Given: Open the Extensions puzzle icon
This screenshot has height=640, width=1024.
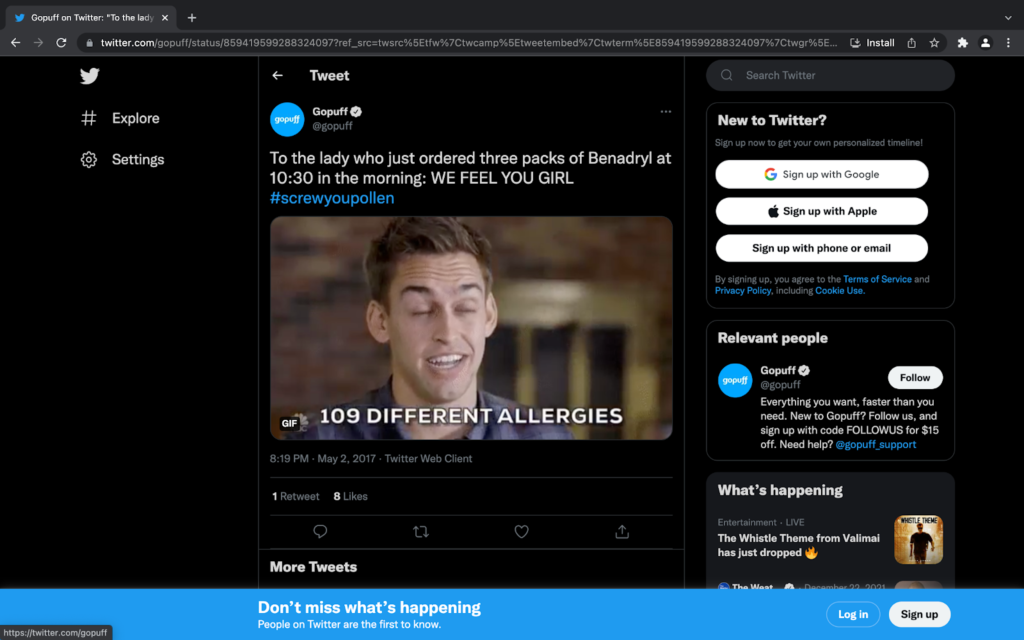Looking at the screenshot, I should [962, 43].
